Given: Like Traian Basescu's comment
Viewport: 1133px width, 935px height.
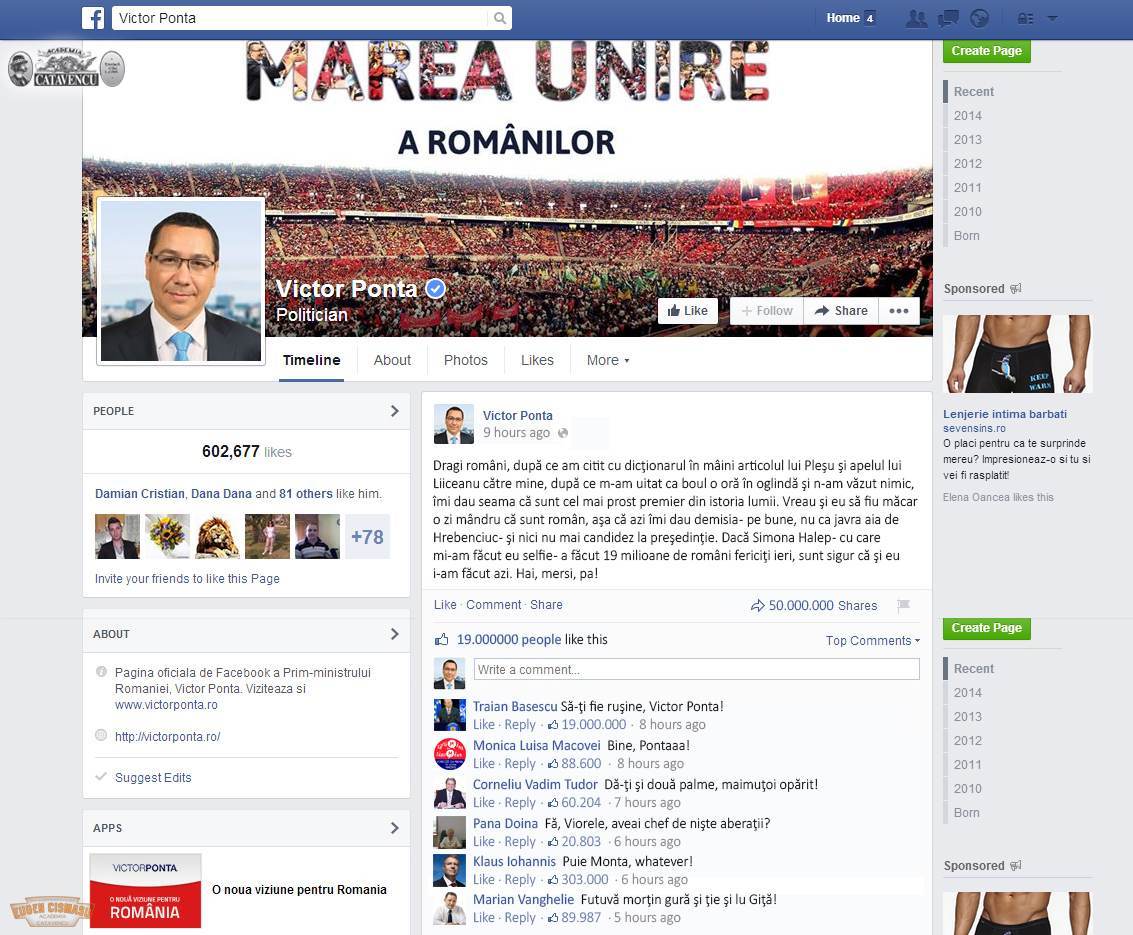Looking at the screenshot, I should pyautogui.click(x=484, y=725).
